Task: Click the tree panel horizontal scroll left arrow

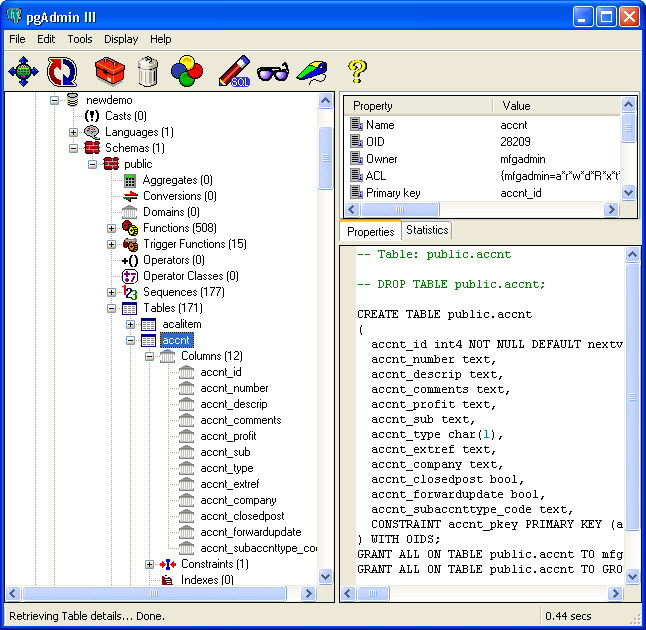Action: [x=13, y=593]
